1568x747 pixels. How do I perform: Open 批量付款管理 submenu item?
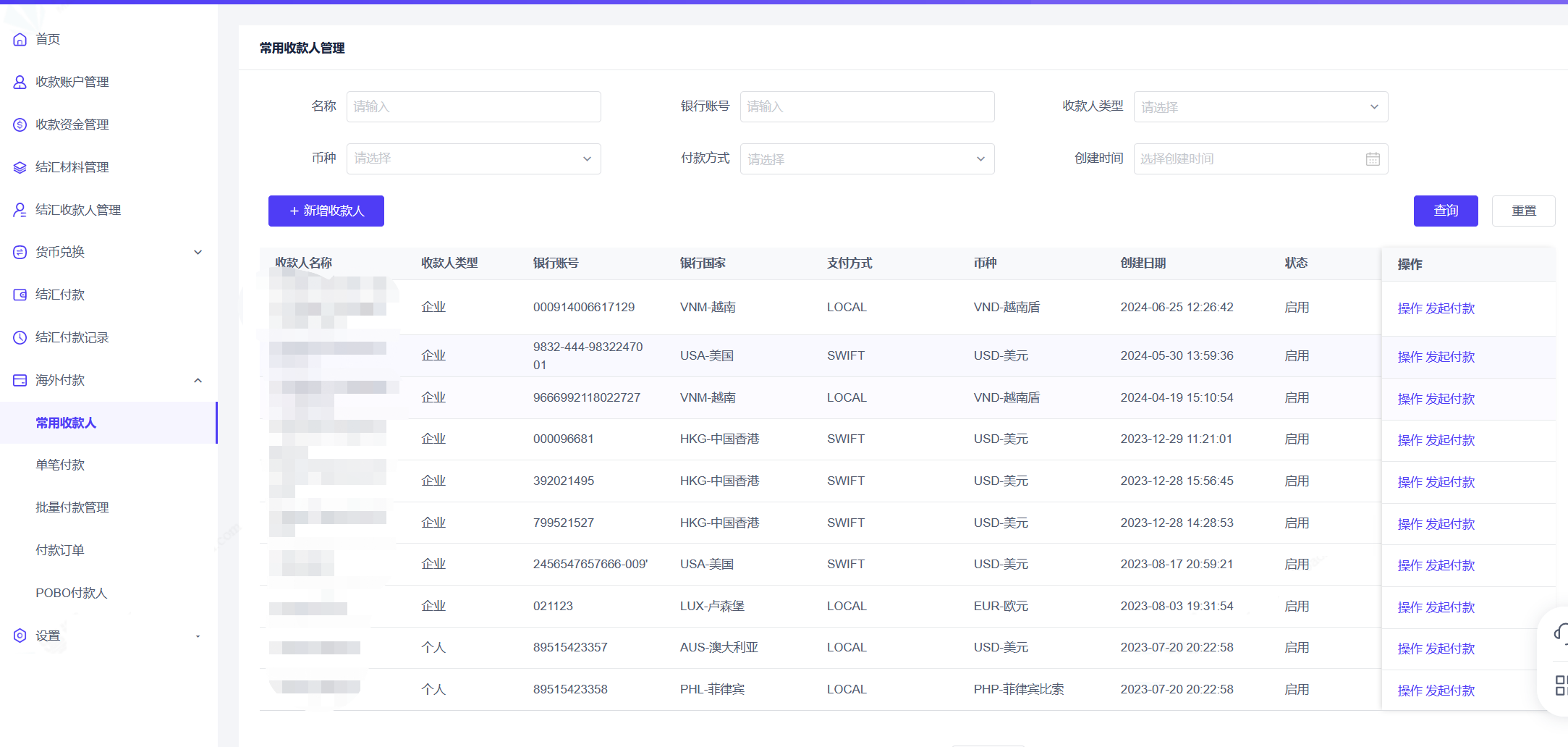tap(72, 507)
